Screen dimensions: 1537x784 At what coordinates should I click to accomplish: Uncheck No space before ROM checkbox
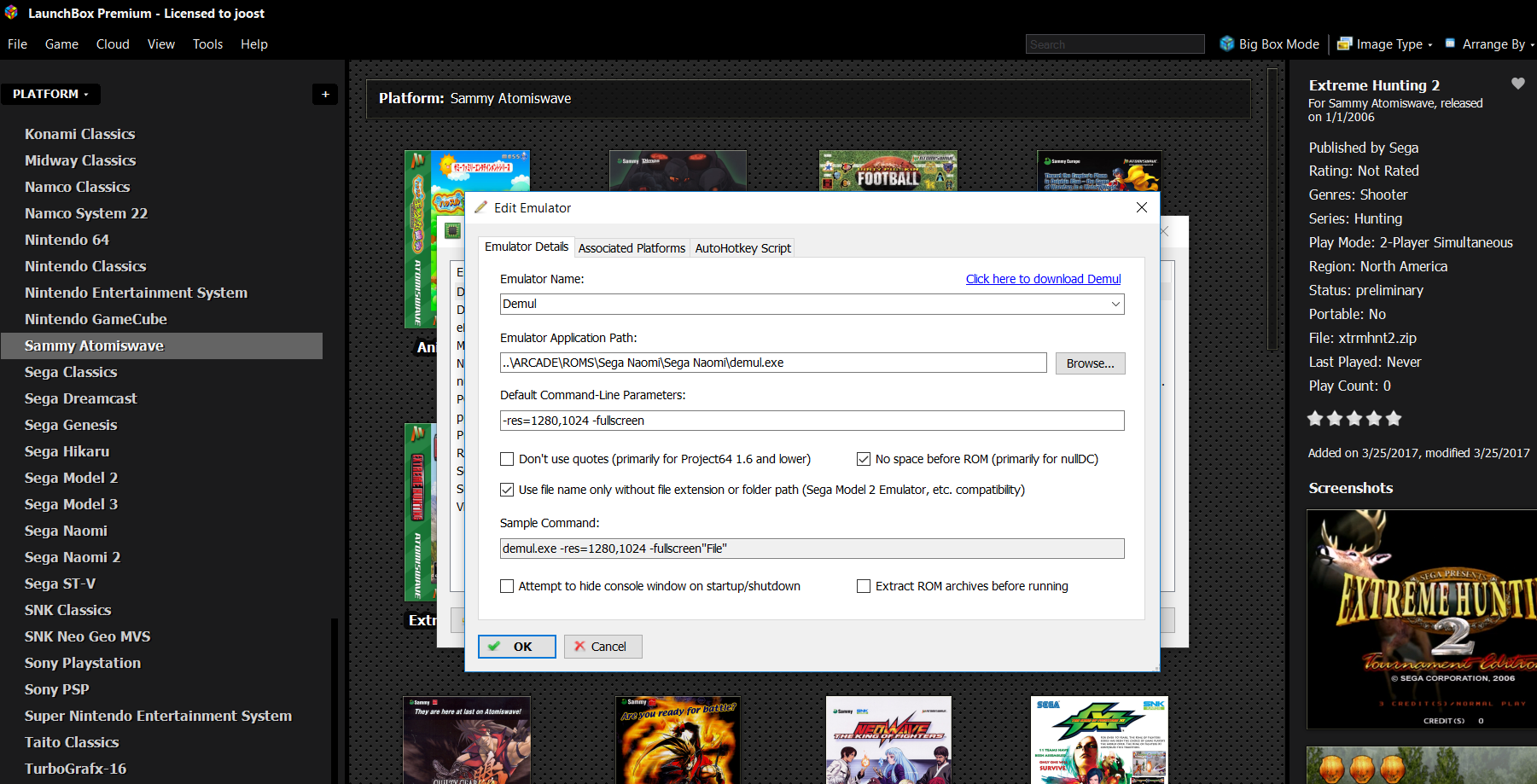pos(864,459)
